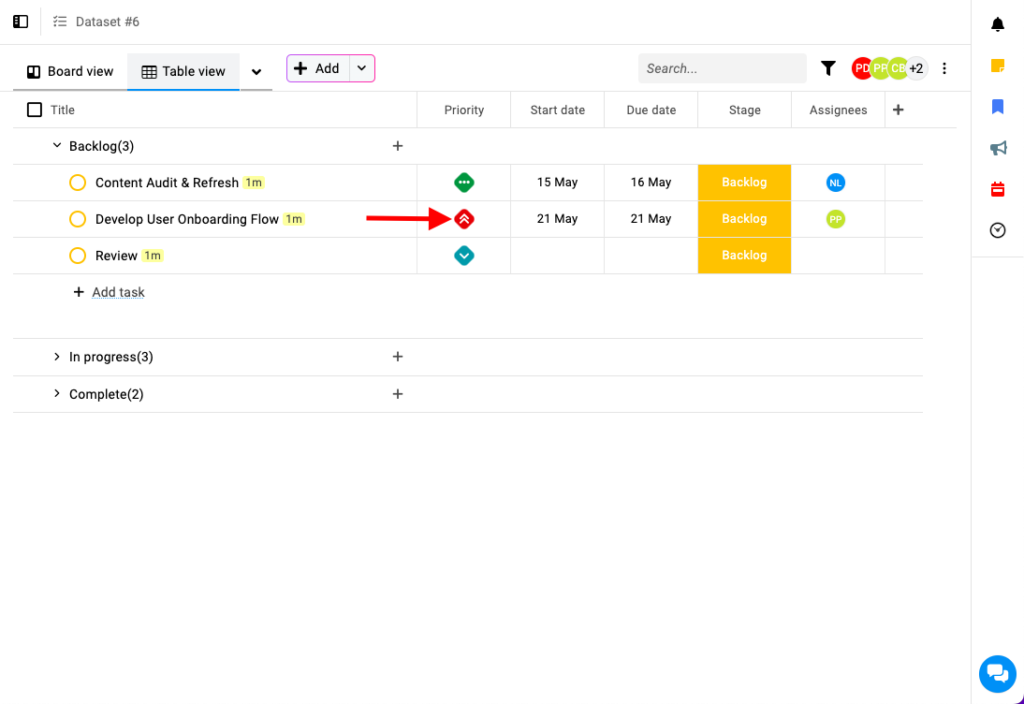Click red priority icon for Onboarding Flow
Screen dimensions: 1024x704
pyautogui.click(x=464, y=219)
